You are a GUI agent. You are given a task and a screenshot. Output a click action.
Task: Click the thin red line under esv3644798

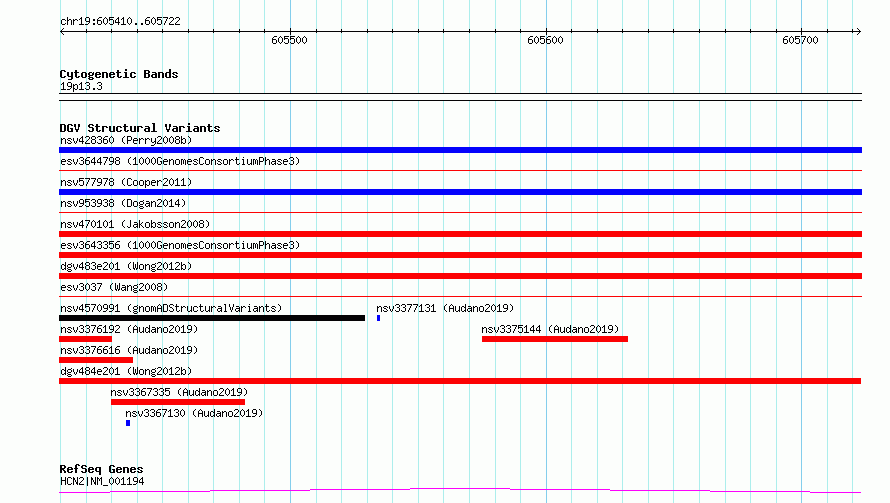tap(460, 170)
